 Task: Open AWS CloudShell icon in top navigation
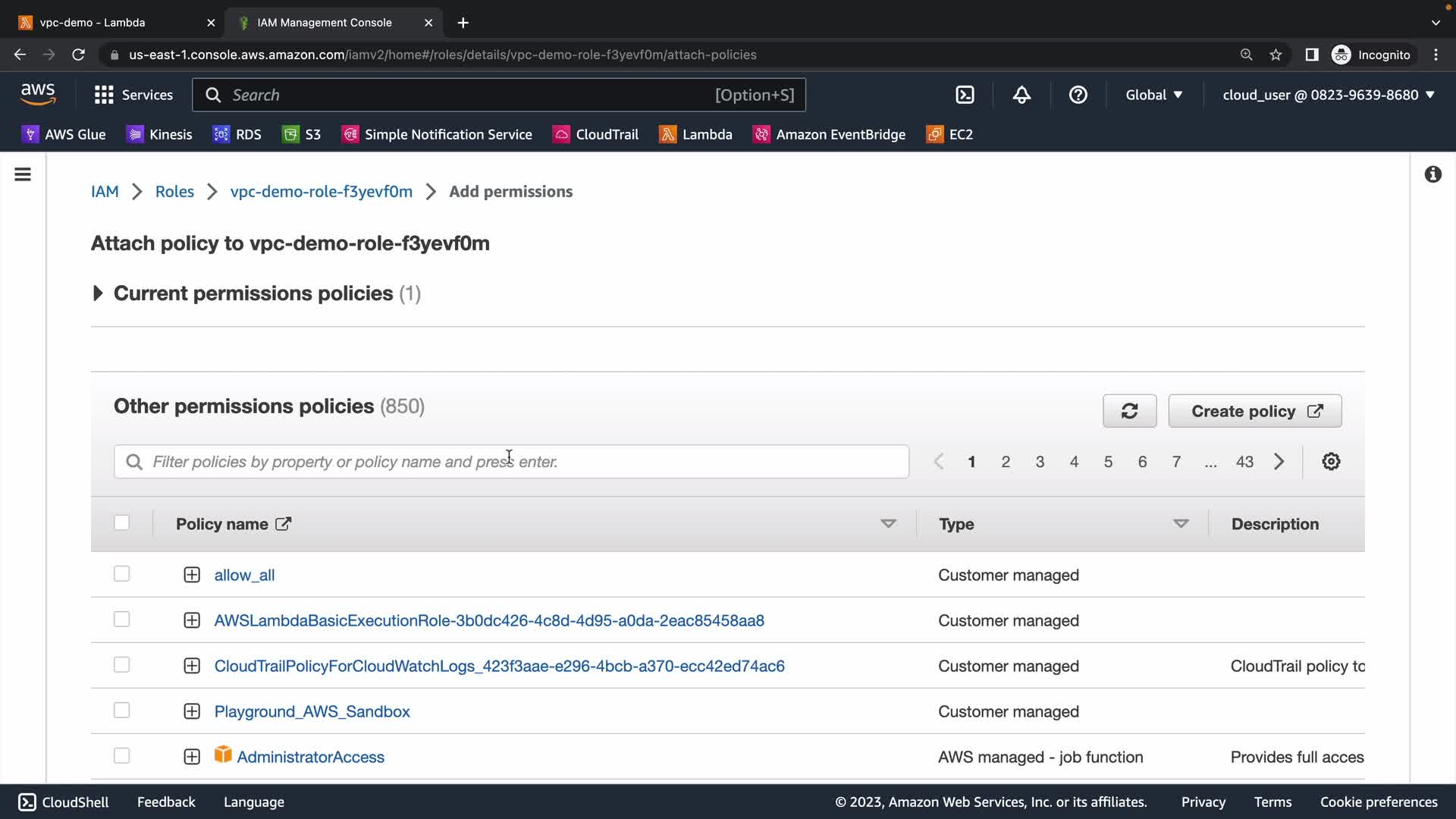[x=965, y=95]
